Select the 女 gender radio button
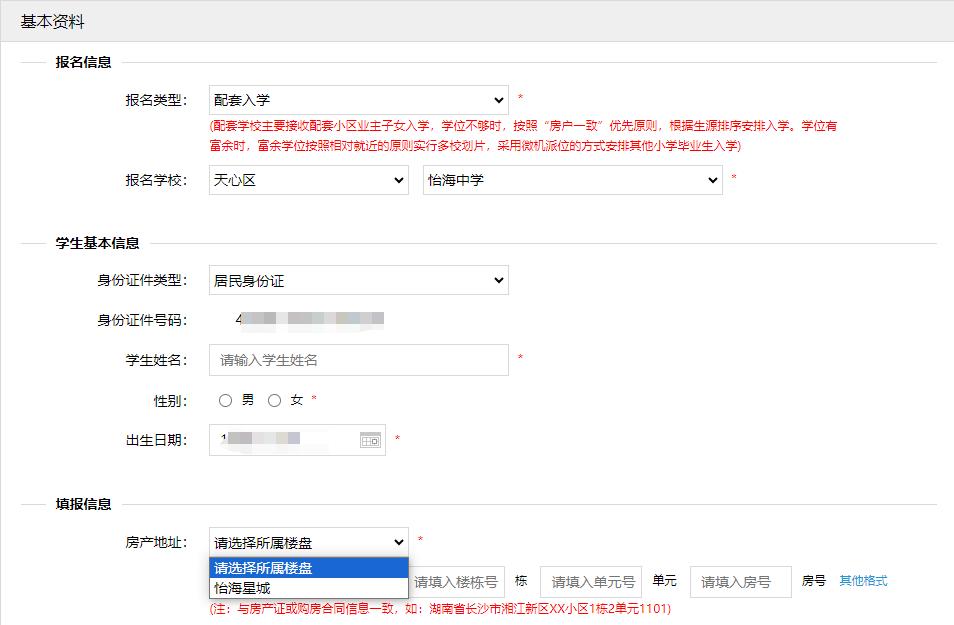The height and width of the screenshot is (625, 954). [x=275, y=400]
